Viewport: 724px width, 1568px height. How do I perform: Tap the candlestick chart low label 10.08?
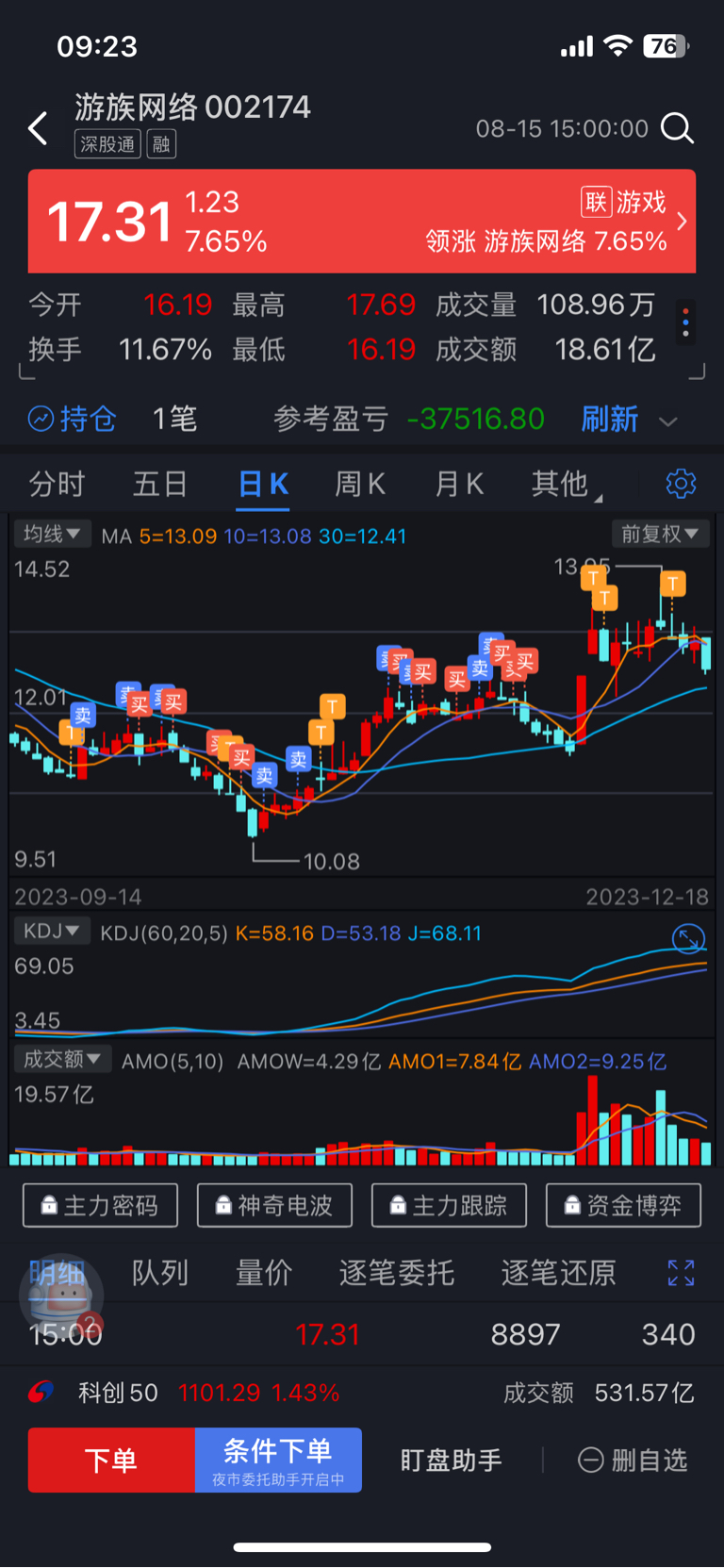331,861
